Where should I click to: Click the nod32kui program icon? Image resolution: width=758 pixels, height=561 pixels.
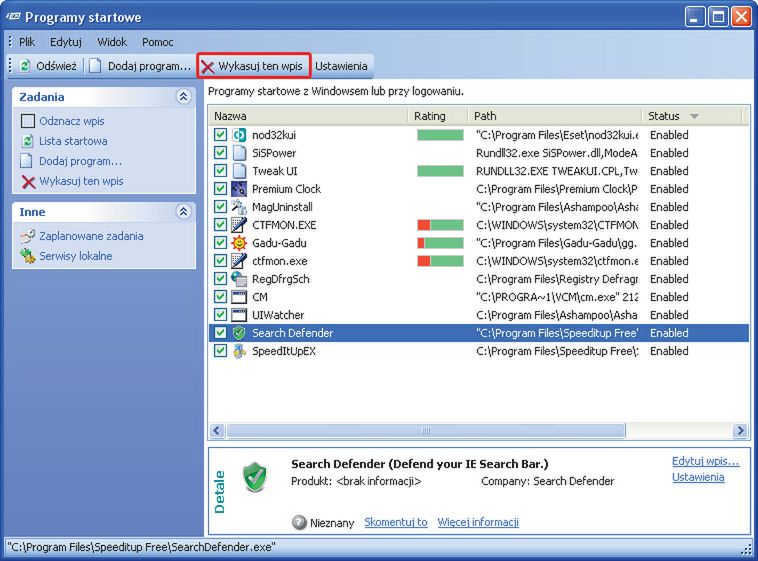point(239,135)
